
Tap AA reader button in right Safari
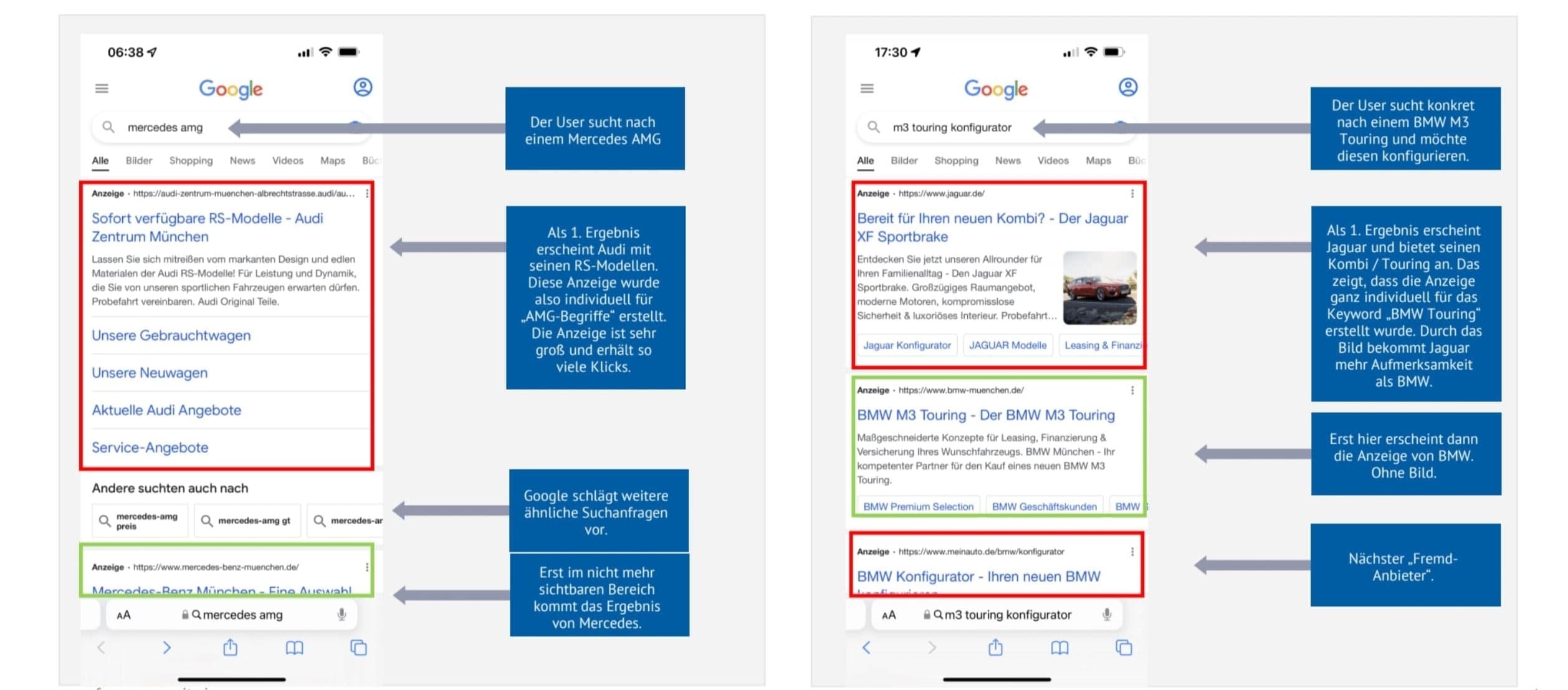(889, 615)
